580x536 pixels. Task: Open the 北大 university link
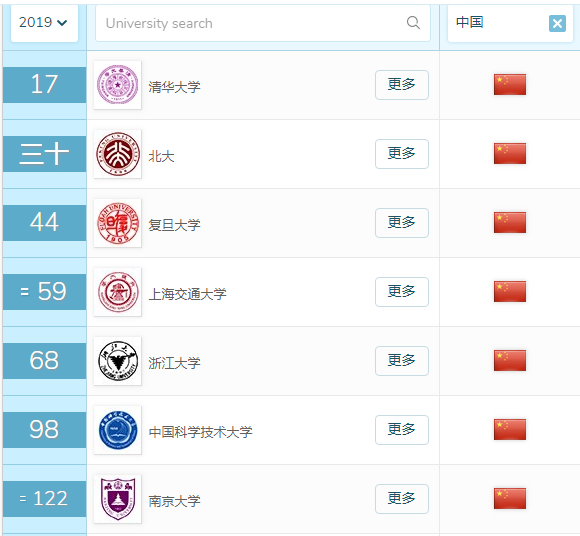161,156
